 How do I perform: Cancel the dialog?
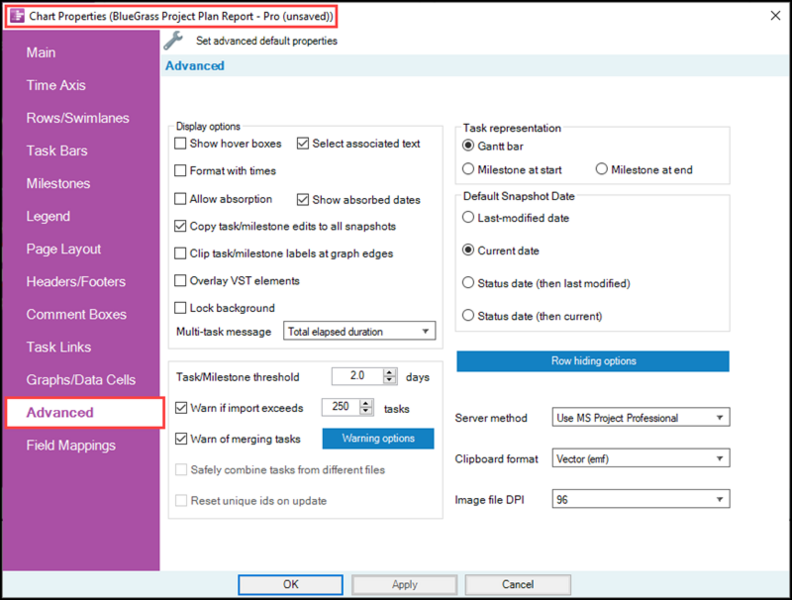tap(518, 584)
